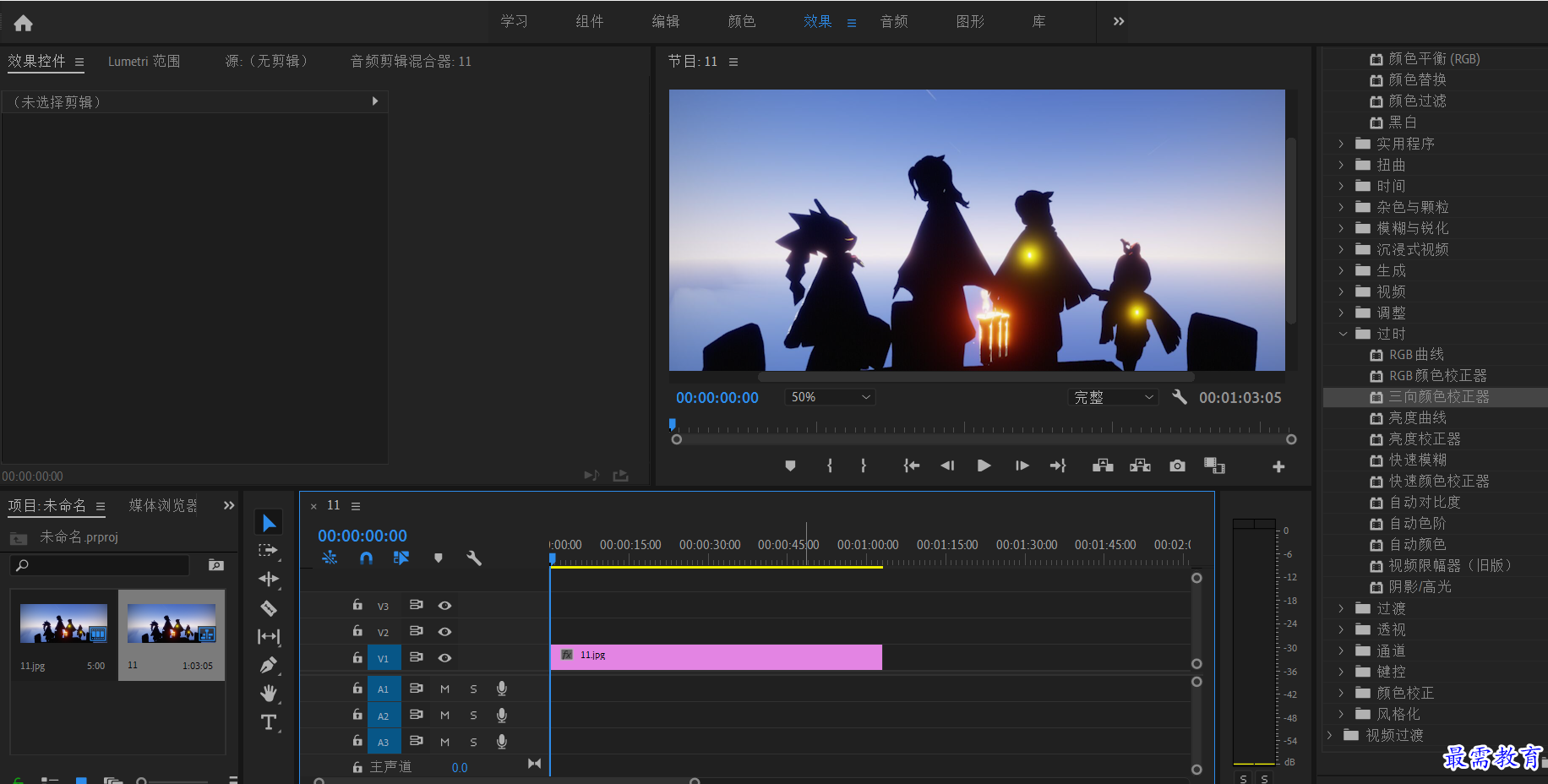
Task: Toggle the lock on track V3
Action: 357,605
